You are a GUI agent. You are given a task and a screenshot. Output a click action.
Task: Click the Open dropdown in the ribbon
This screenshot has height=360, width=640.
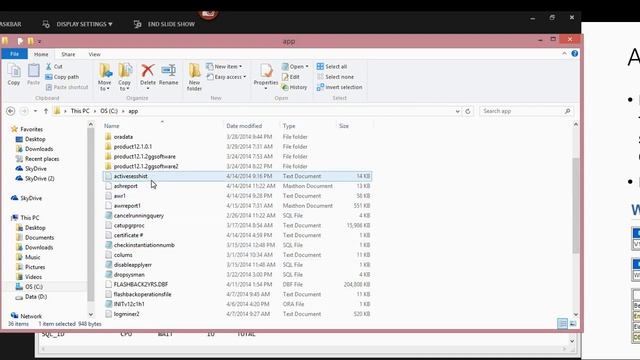(x=295, y=66)
